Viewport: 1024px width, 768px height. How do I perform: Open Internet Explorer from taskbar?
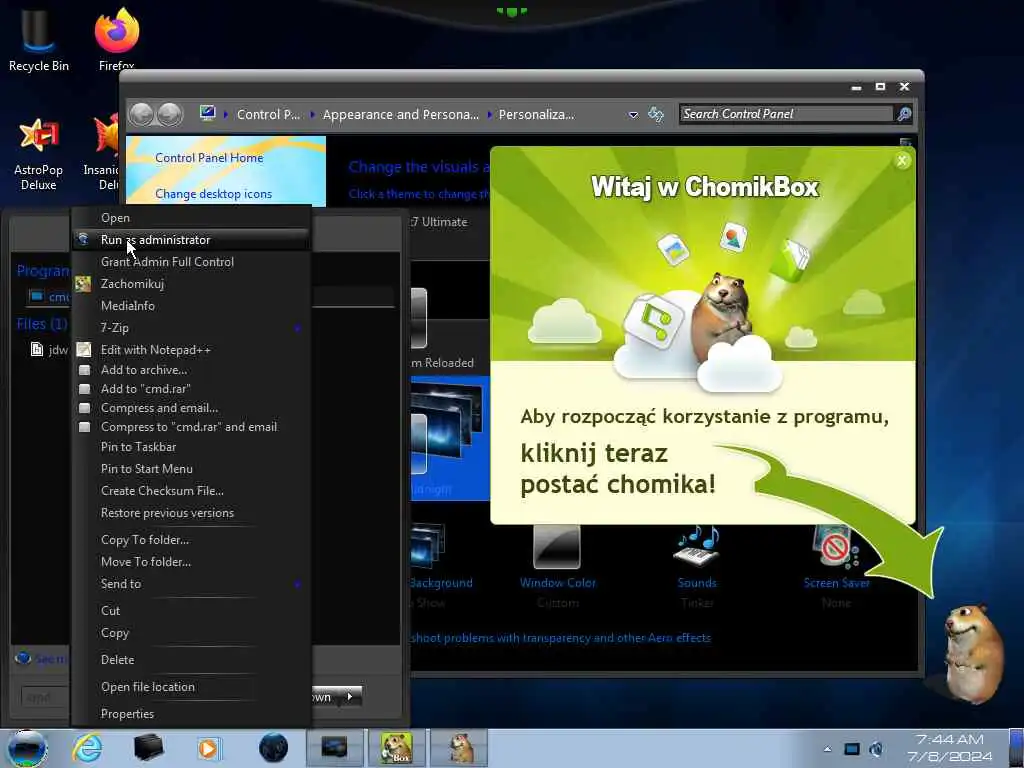click(x=88, y=748)
